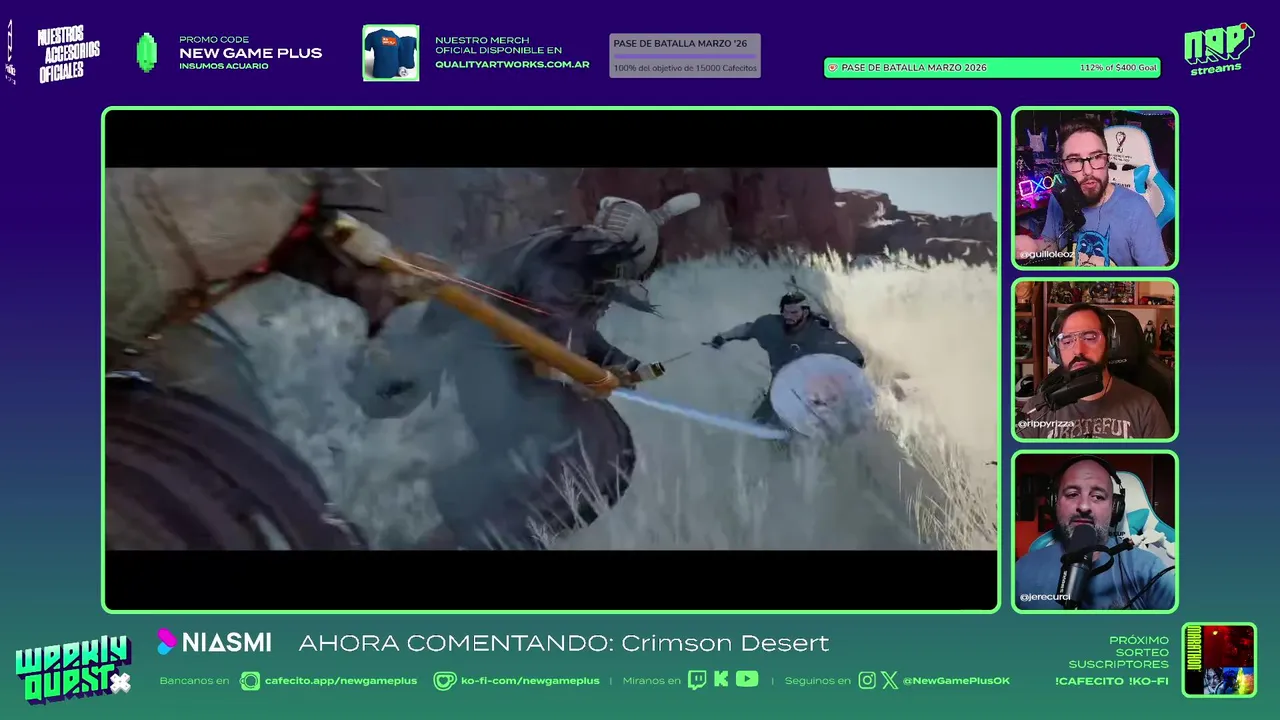Click the PRÓXIMO SORTEO SUSCRIPTORES text
The height and width of the screenshot is (720, 1280).
pos(1118,652)
